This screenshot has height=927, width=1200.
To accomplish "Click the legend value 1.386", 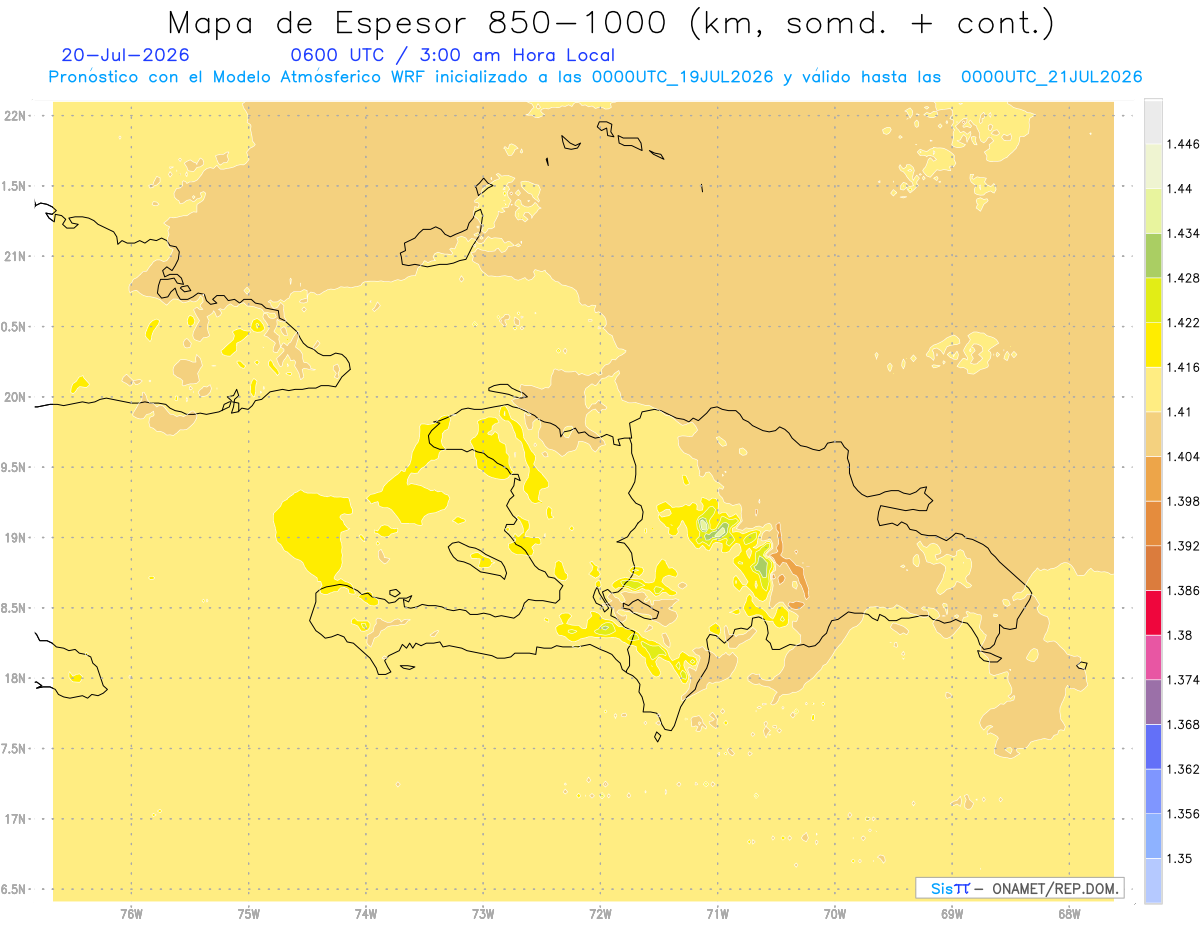I will pos(1183,590).
